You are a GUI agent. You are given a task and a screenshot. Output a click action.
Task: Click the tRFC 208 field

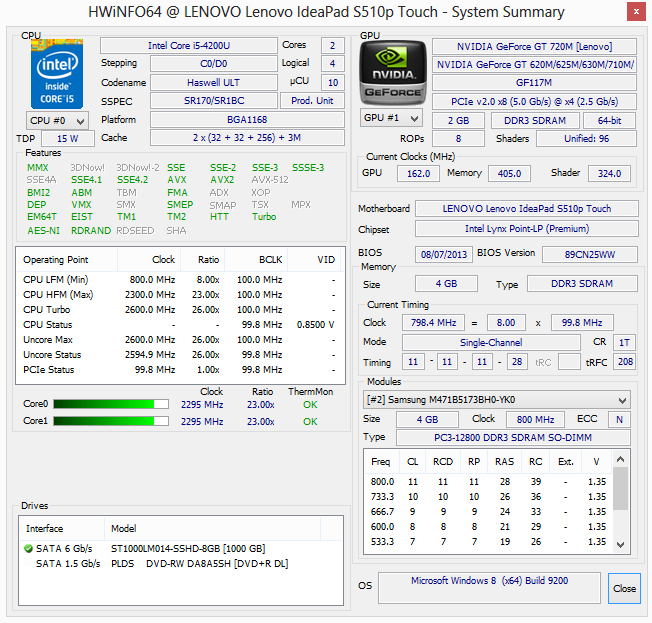[625, 362]
